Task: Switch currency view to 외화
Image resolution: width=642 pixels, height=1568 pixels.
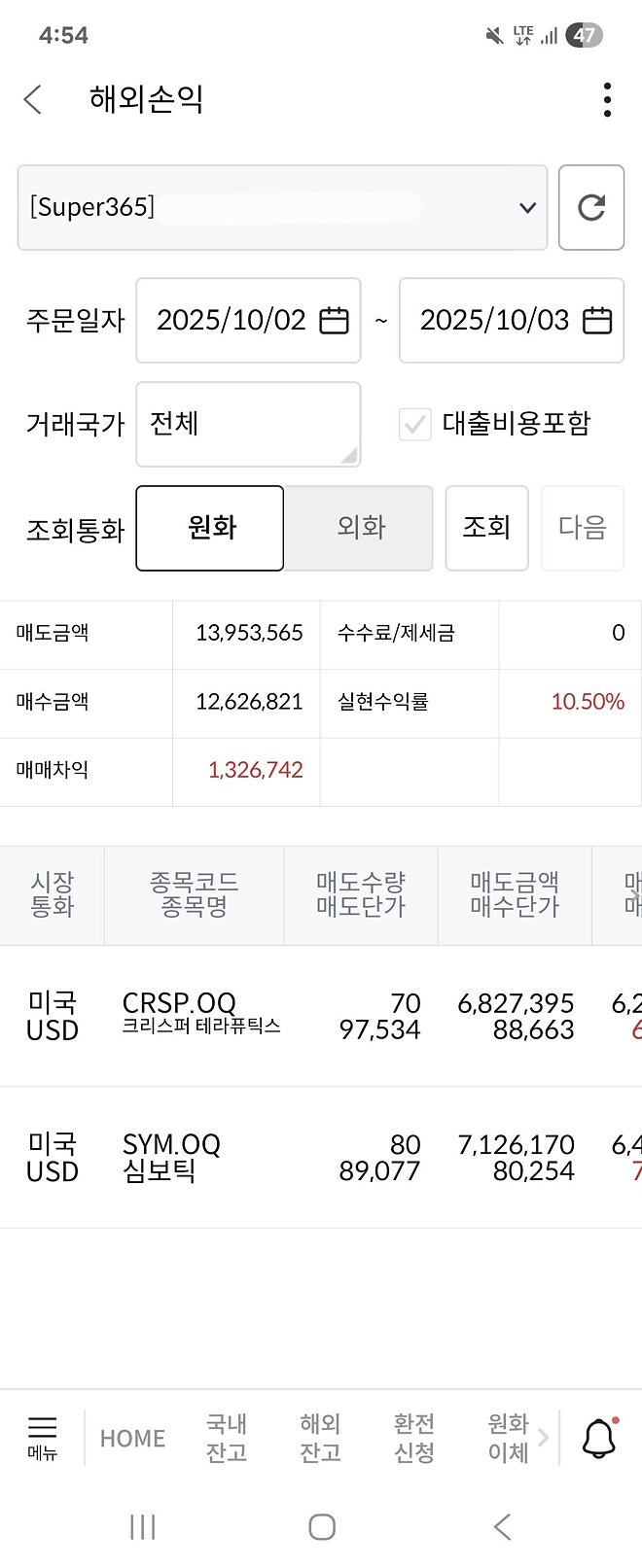Action: pyautogui.click(x=358, y=528)
